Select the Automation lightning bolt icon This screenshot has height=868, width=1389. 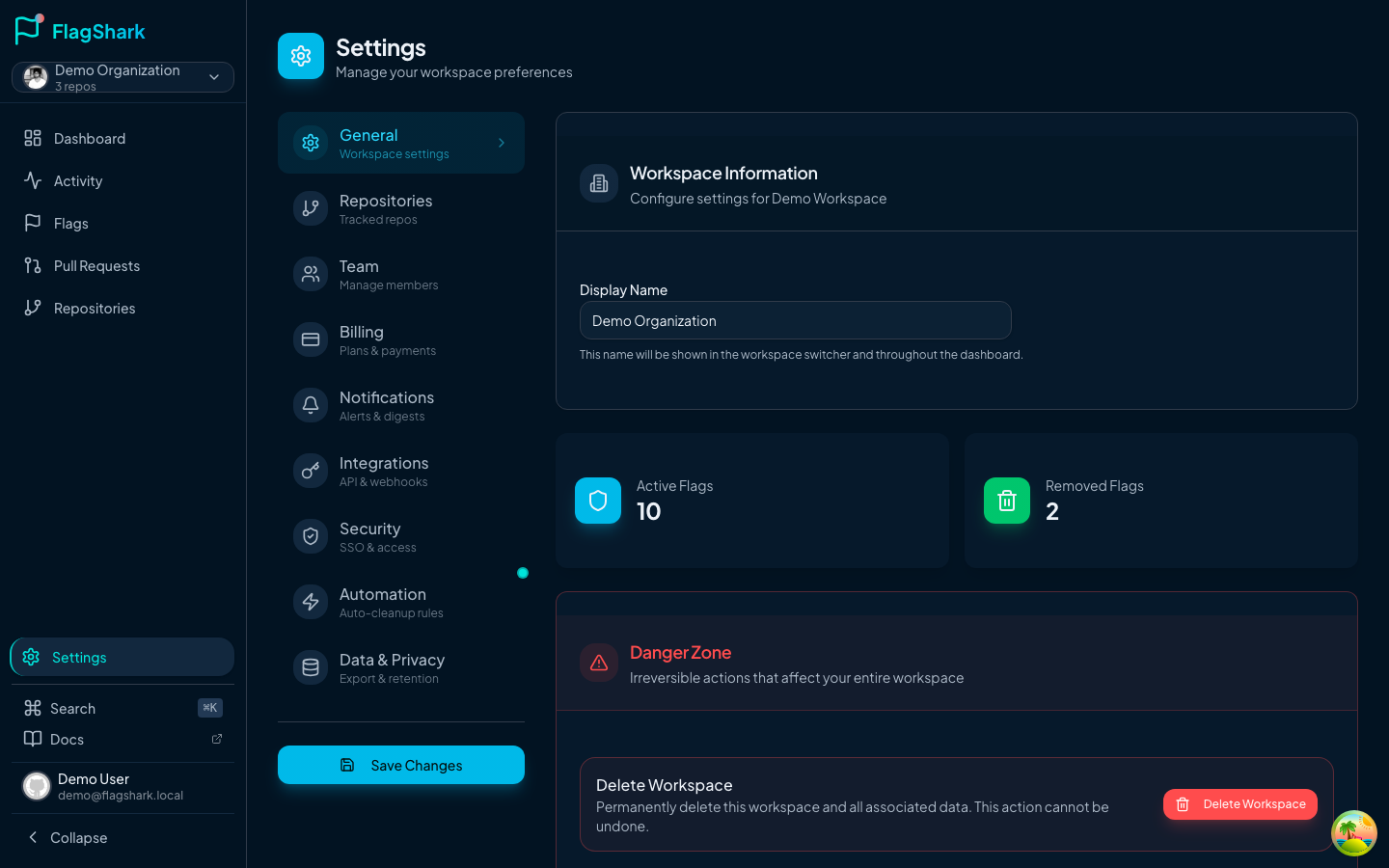point(311,602)
